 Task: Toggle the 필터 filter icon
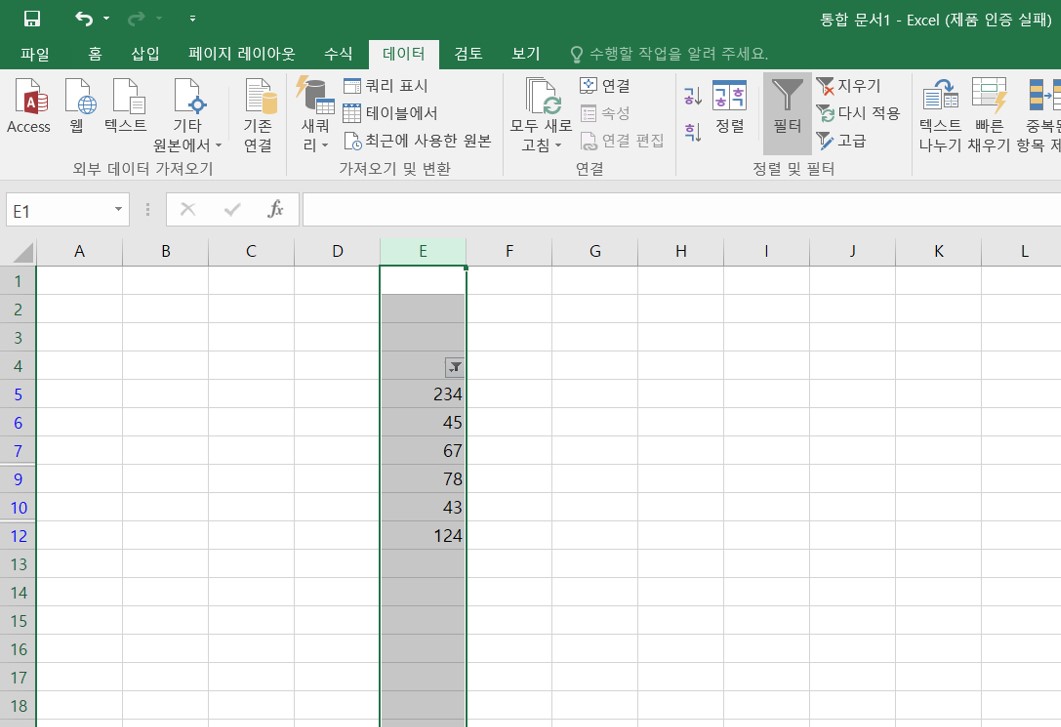click(x=786, y=112)
